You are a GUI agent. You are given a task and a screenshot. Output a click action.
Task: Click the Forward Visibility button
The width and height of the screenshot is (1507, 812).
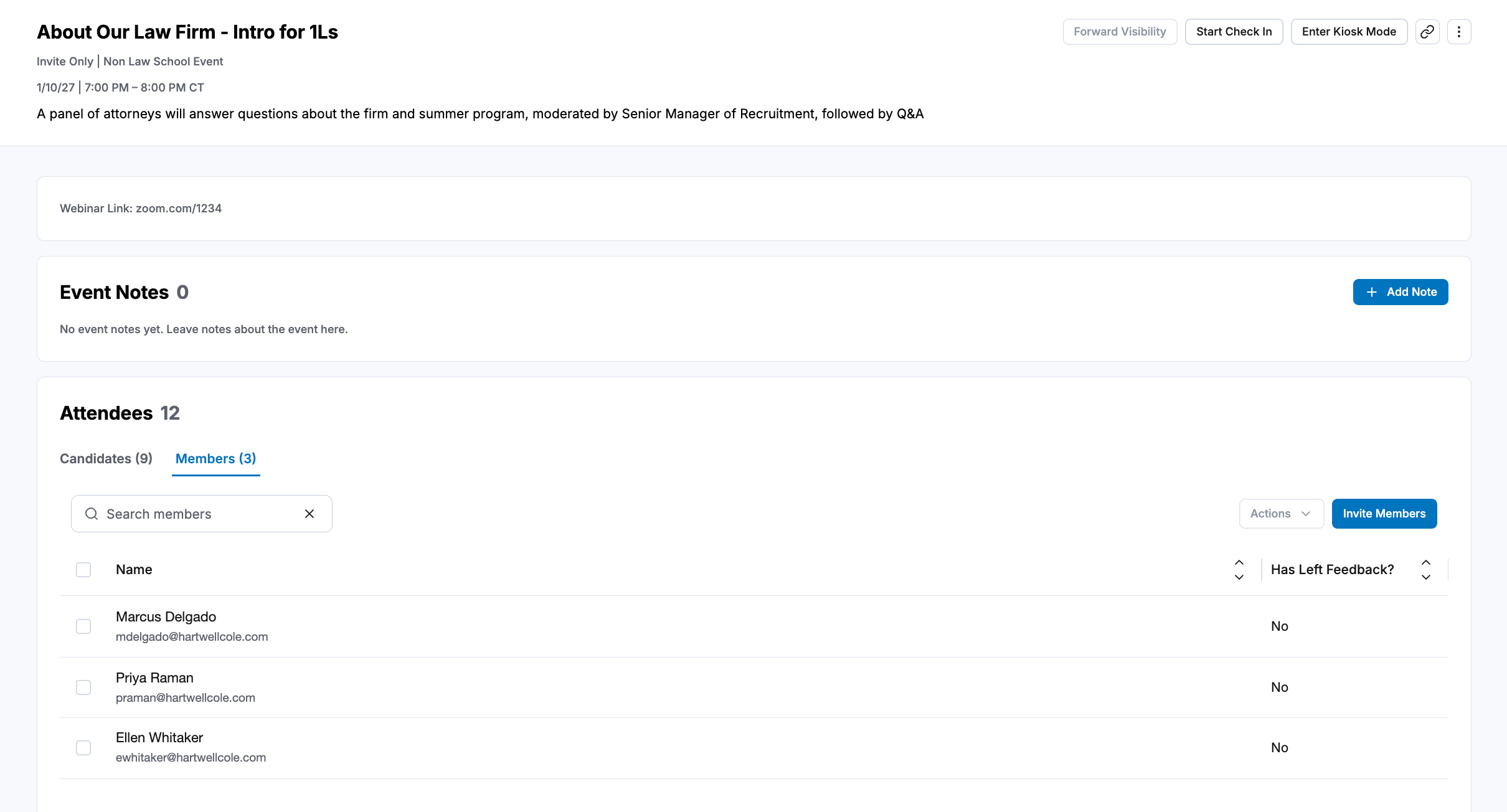coord(1120,32)
